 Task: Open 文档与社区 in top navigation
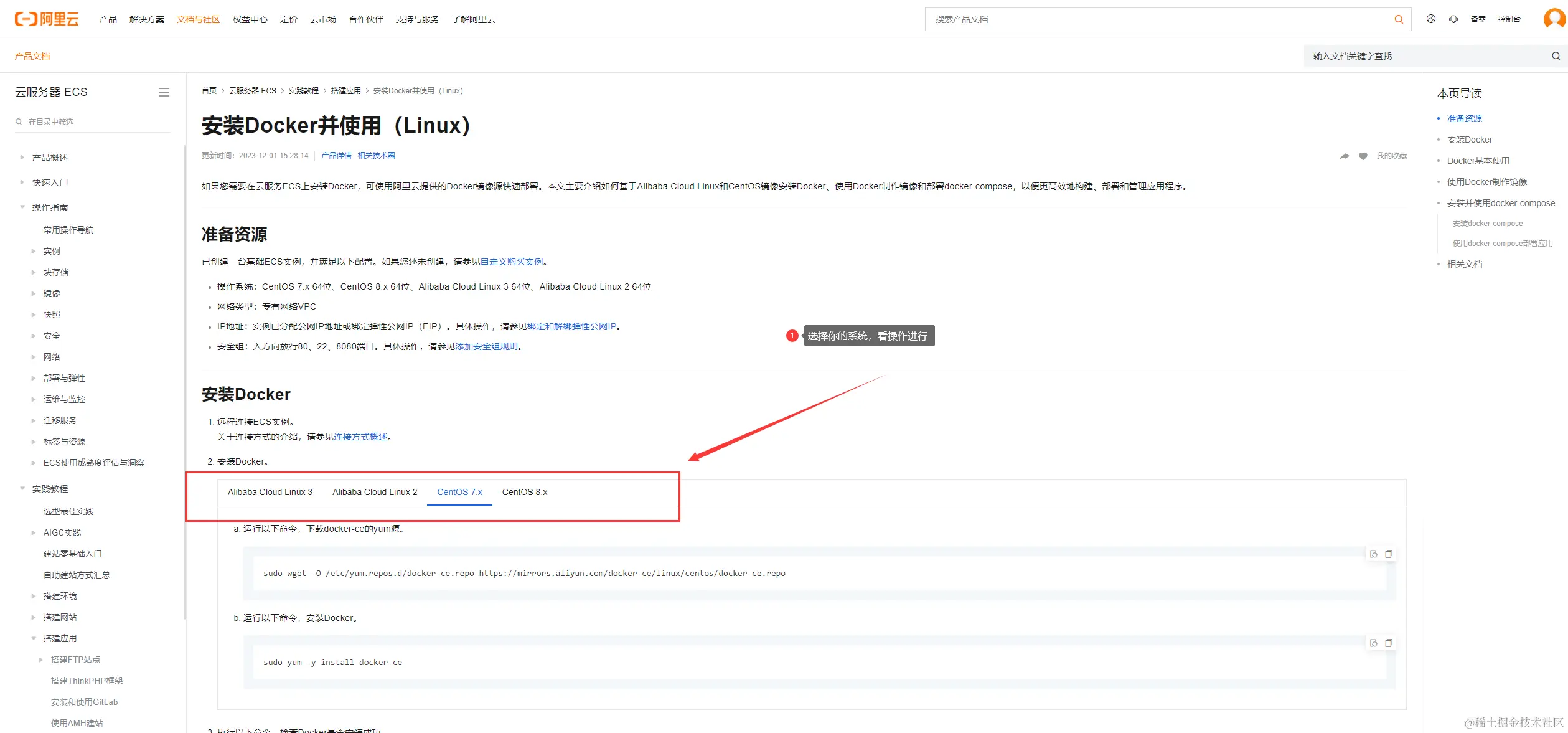199,19
